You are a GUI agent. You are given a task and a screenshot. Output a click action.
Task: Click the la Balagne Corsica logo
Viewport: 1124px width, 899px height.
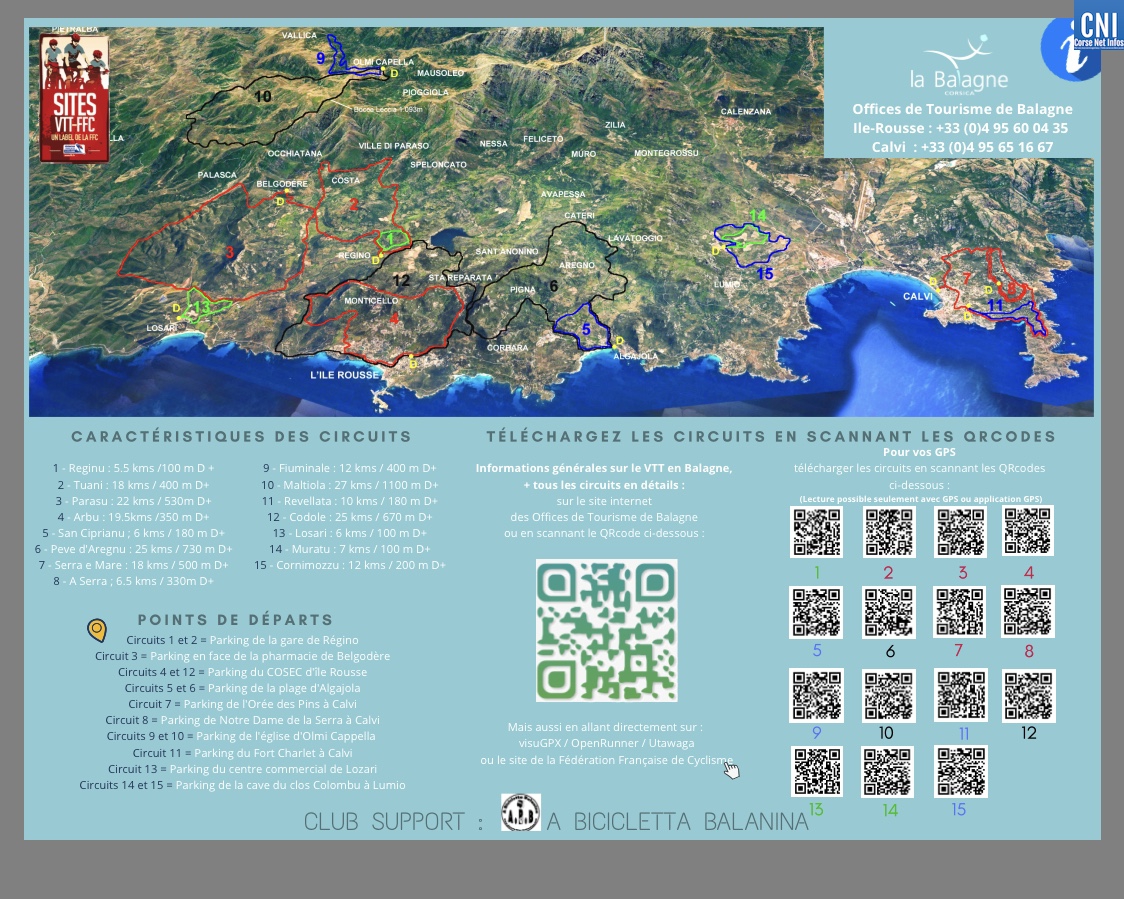click(959, 65)
